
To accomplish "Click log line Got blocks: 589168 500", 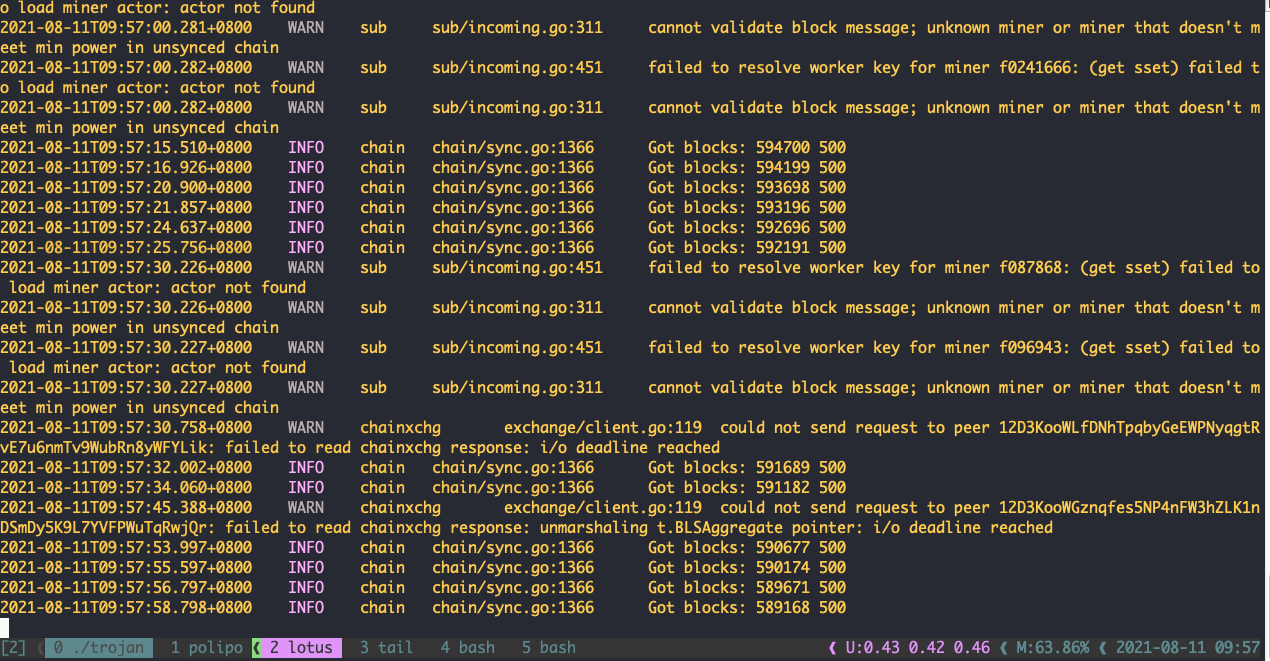I will pos(746,607).
